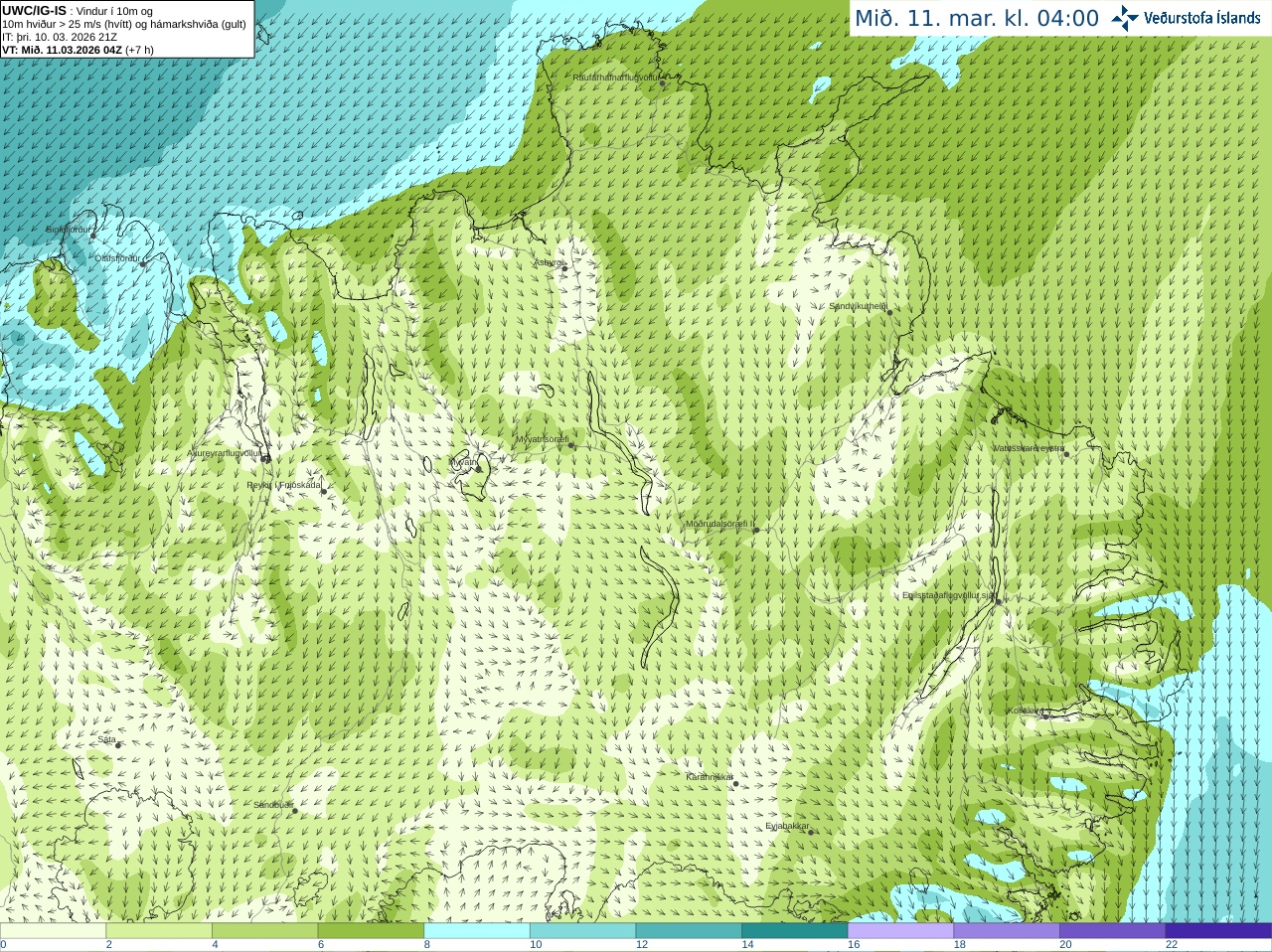Select the Mývatnsöræfi station marker
Screen dimensions: 1272x952
click(x=570, y=445)
